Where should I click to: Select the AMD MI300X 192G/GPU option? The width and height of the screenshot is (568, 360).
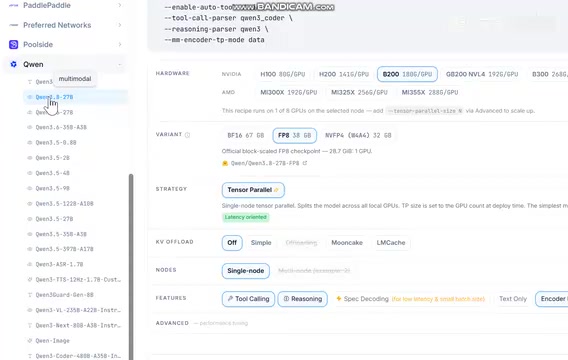[x=289, y=92]
